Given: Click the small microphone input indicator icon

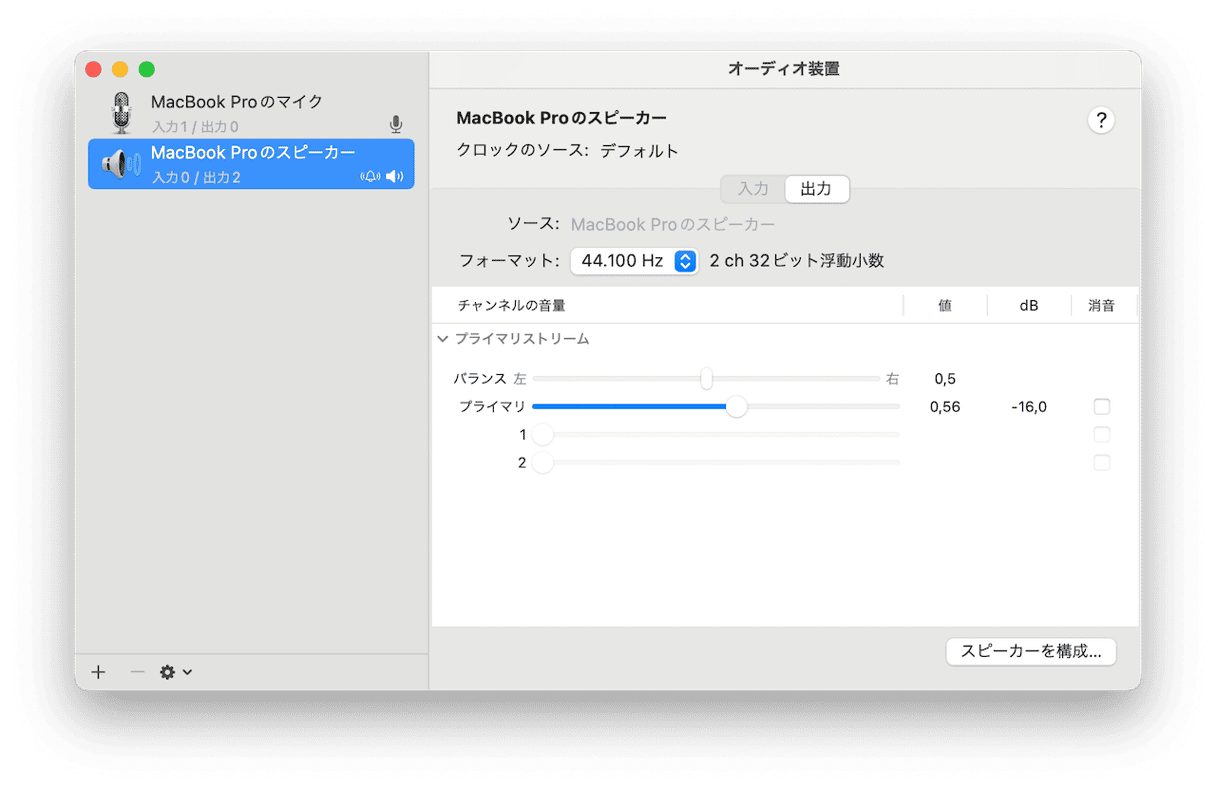Looking at the screenshot, I should click(x=396, y=125).
